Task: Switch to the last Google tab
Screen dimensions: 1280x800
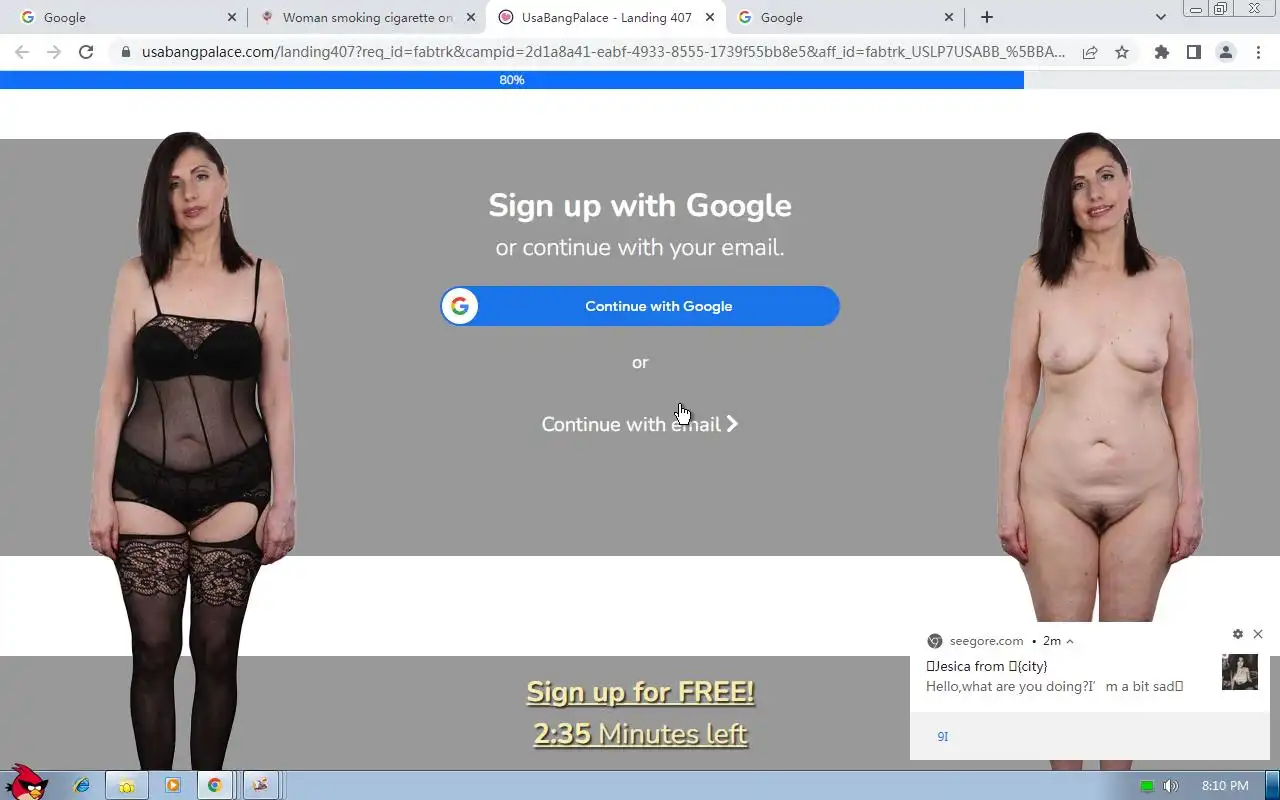Action: [844, 17]
